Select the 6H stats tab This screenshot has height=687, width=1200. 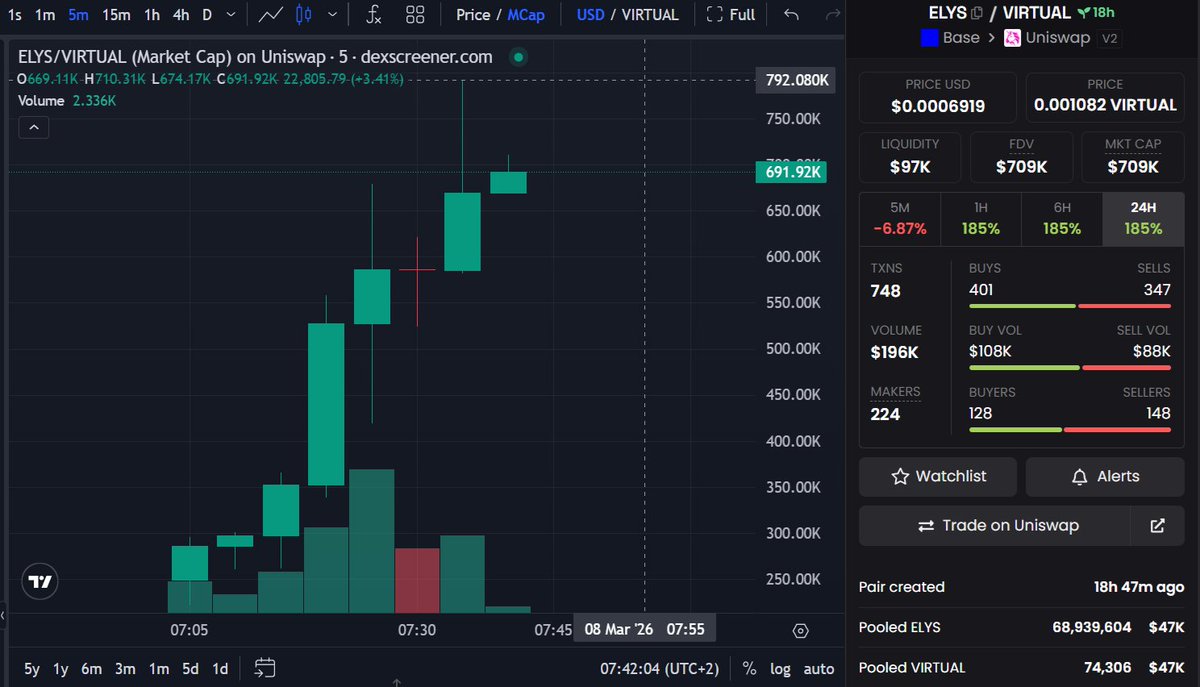pos(1062,218)
